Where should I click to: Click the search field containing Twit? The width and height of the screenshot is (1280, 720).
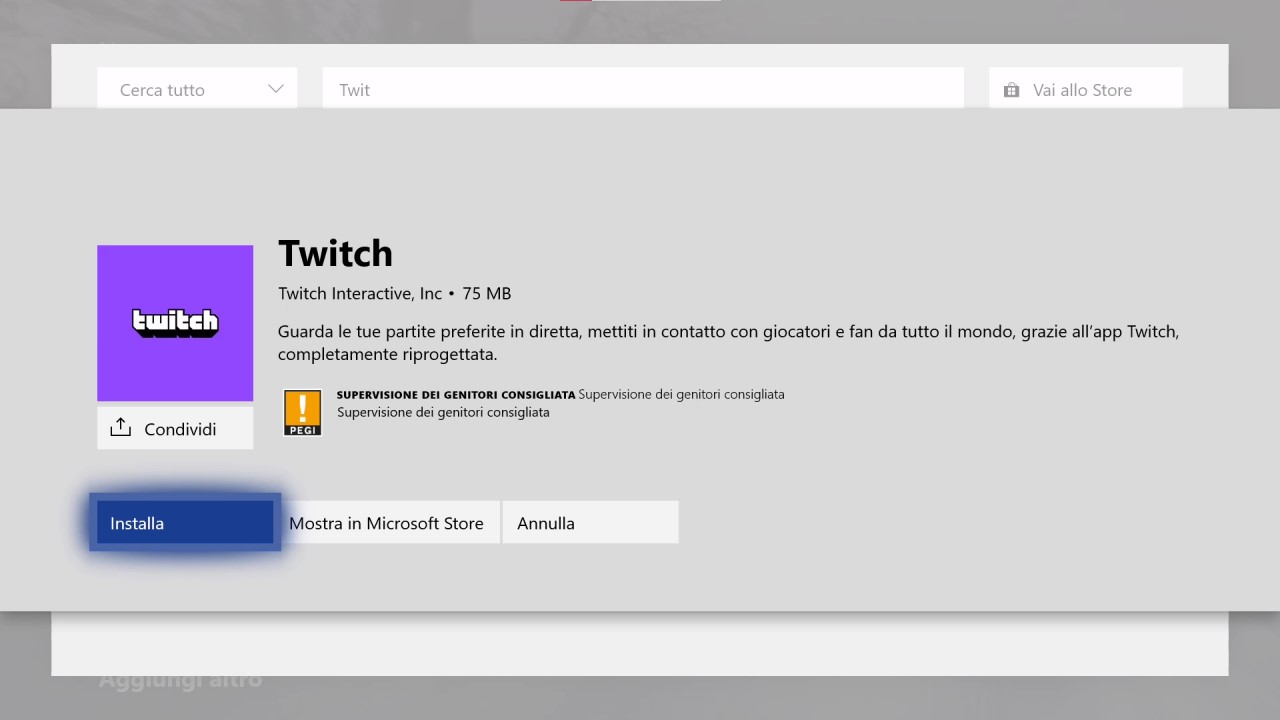coord(643,88)
